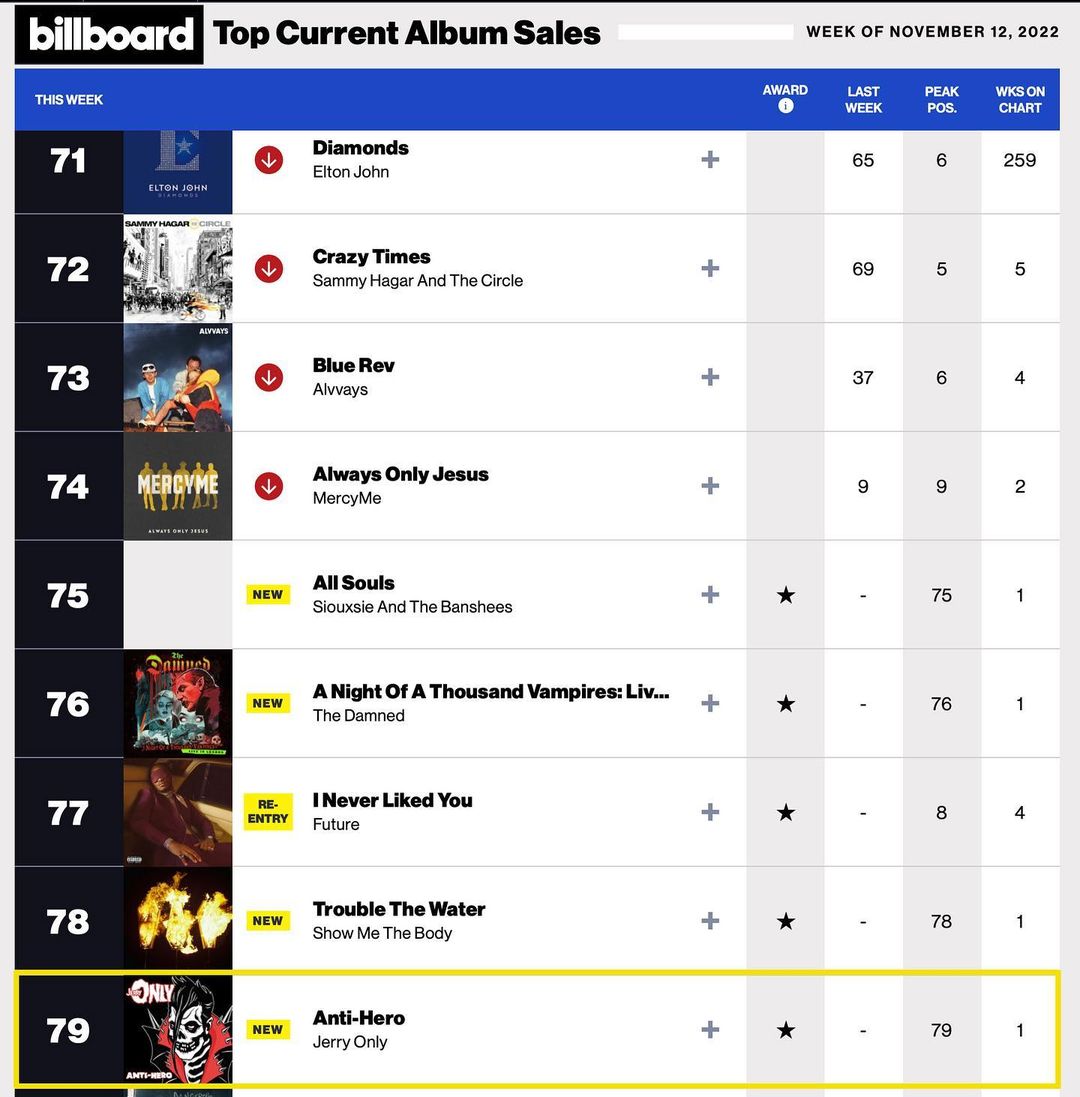This screenshot has width=1080, height=1097.
Task: Expand the Crazy Times row with plus
Action: [x=710, y=268]
